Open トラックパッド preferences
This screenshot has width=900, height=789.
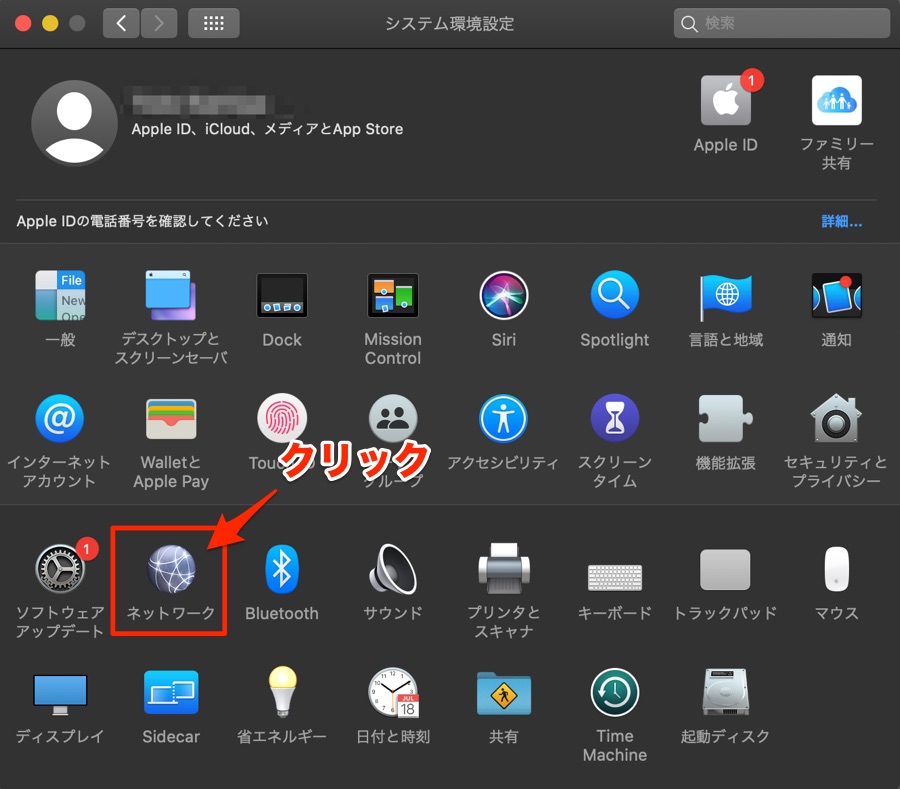click(x=725, y=569)
